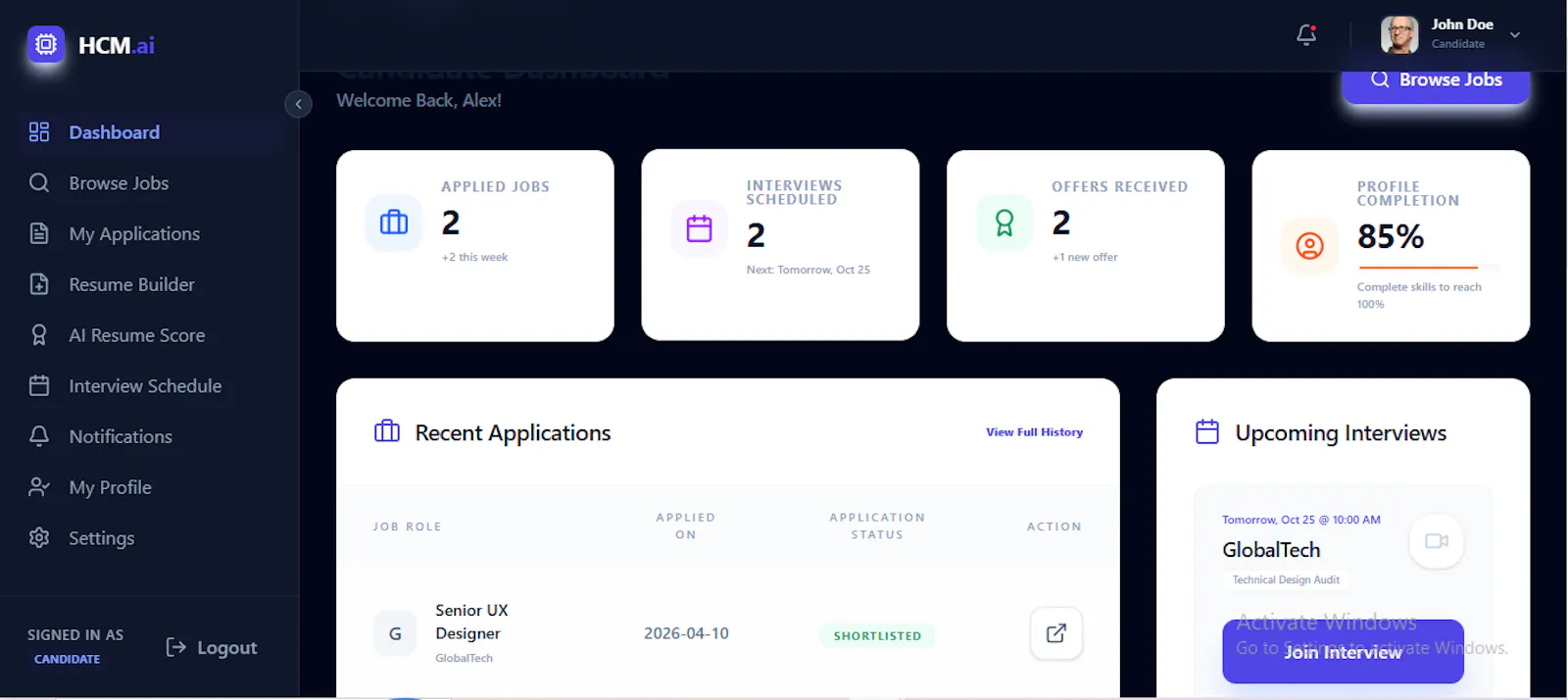Click the Applied Jobs briefcase icon

click(394, 223)
